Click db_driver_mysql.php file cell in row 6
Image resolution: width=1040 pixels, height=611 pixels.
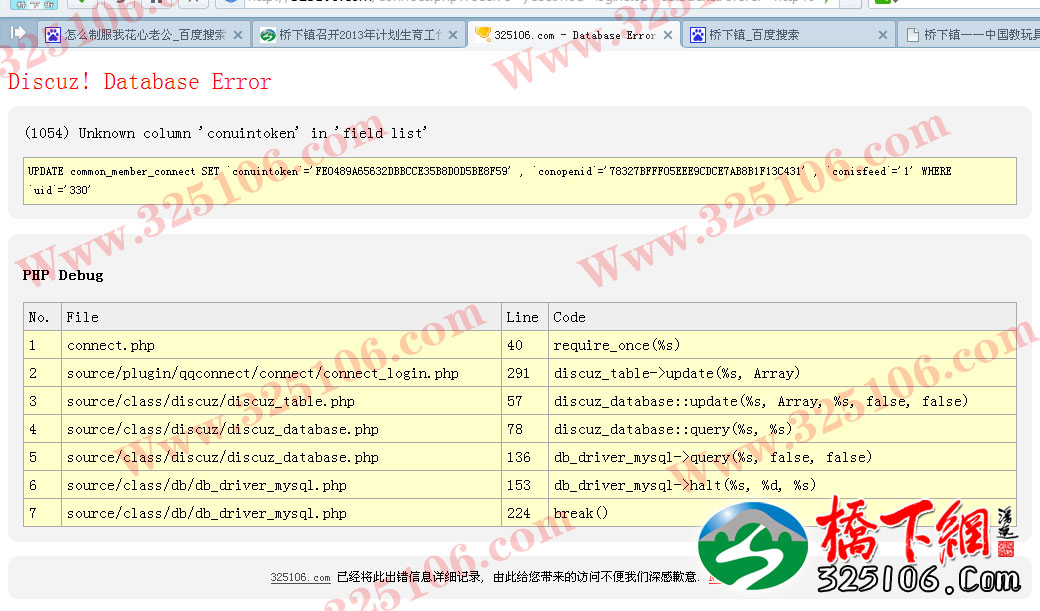pos(281,485)
